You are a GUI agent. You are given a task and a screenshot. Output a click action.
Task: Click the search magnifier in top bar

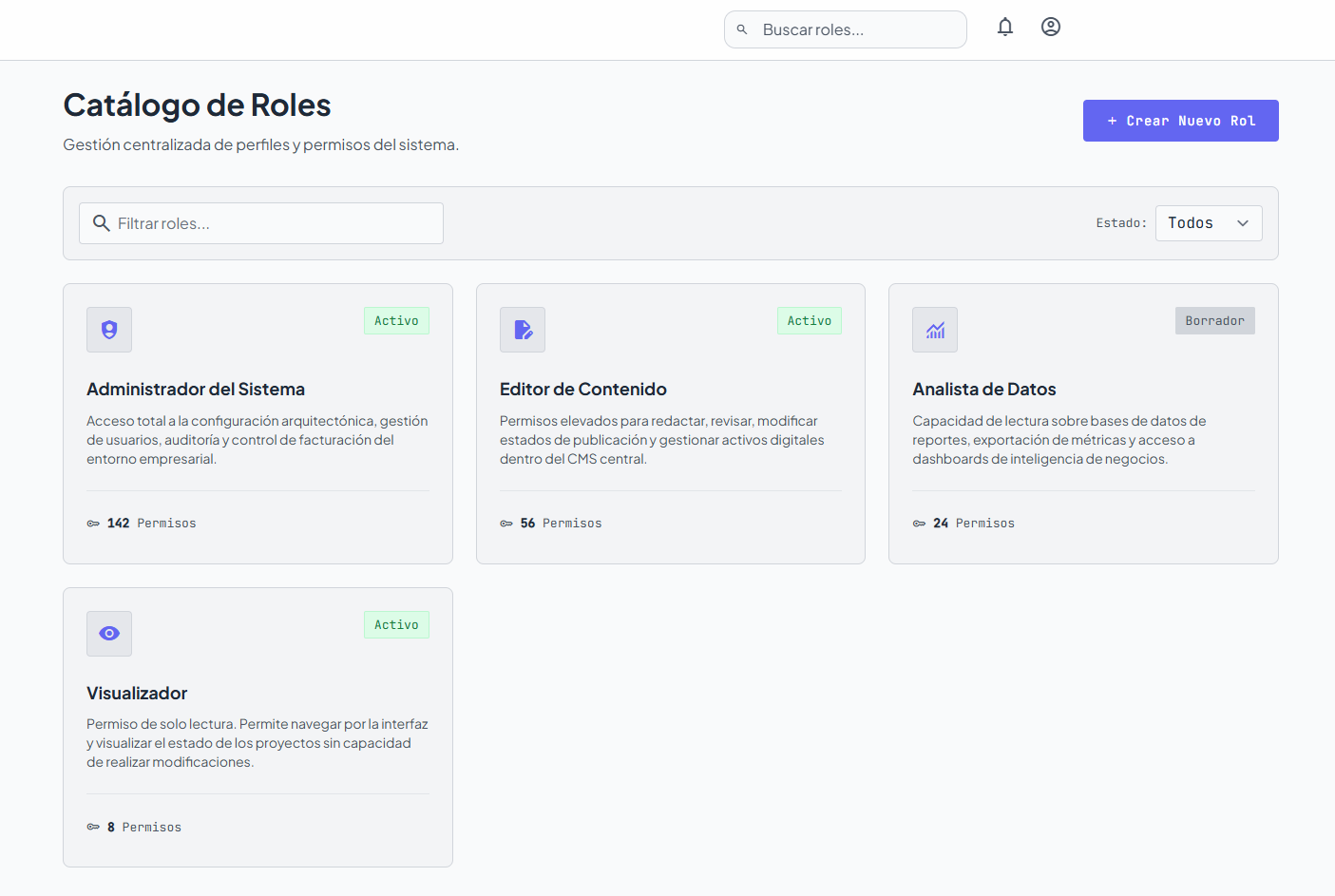(x=742, y=29)
